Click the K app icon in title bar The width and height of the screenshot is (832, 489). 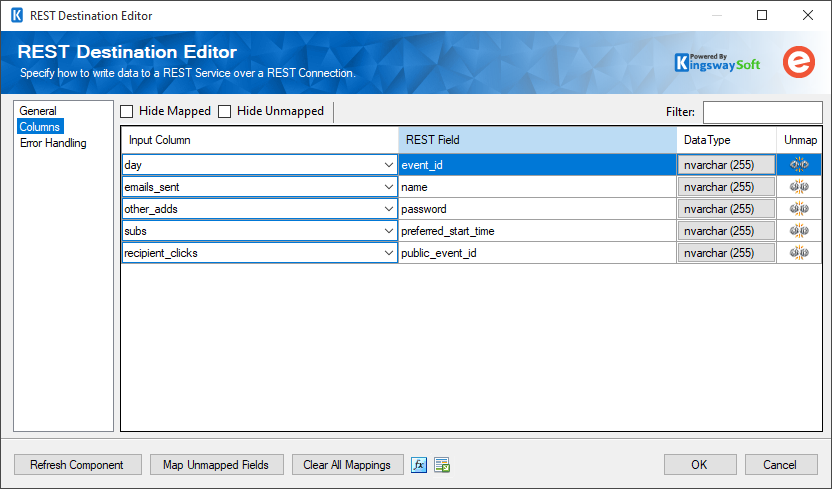(x=17, y=15)
